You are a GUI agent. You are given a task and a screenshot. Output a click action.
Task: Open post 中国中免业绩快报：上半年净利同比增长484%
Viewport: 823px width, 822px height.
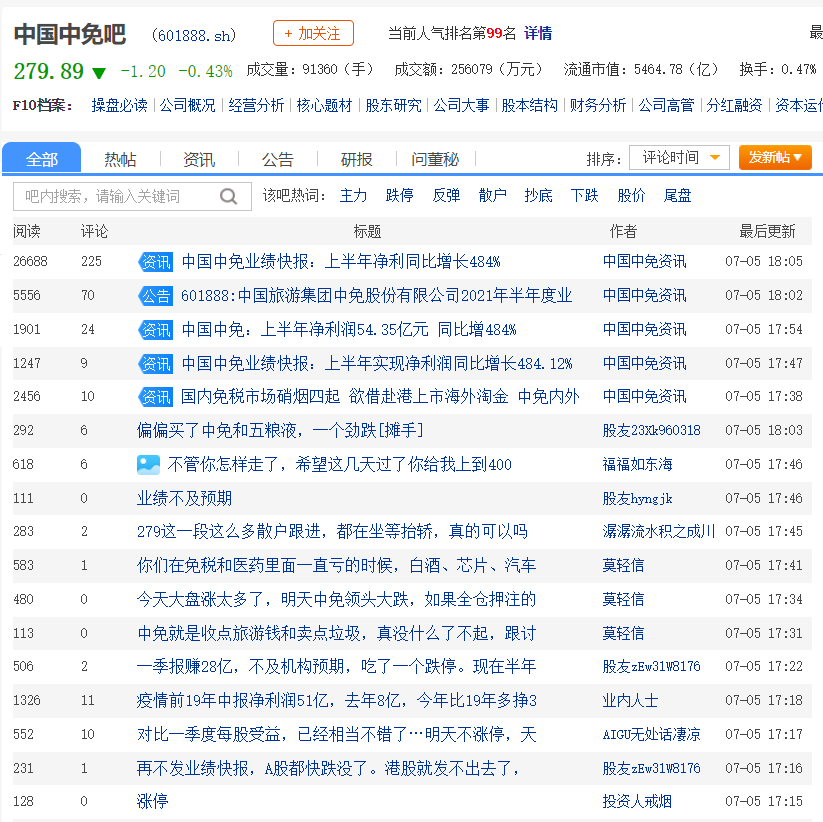[341, 261]
